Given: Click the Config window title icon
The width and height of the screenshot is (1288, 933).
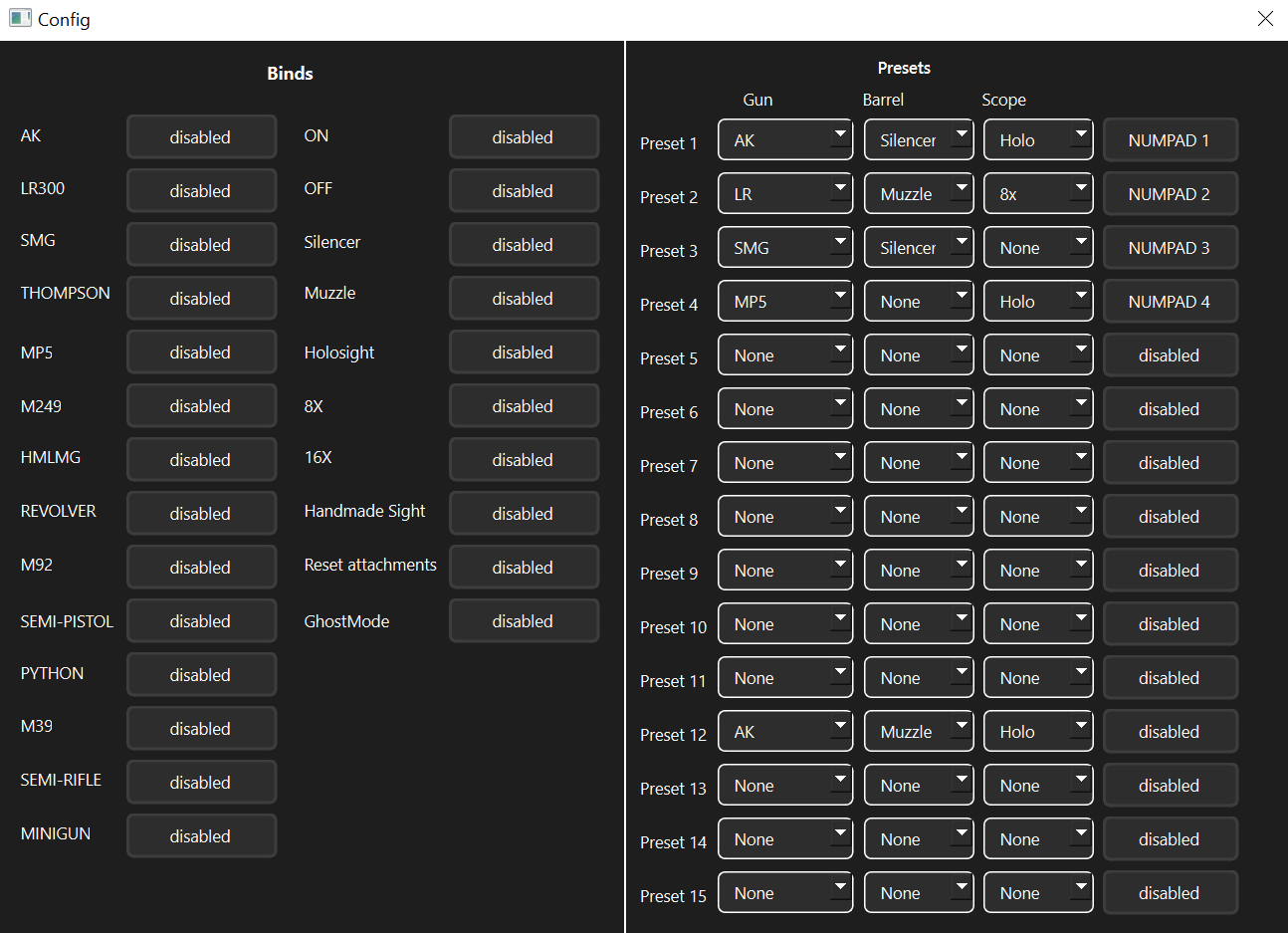Looking at the screenshot, I should [20, 18].
